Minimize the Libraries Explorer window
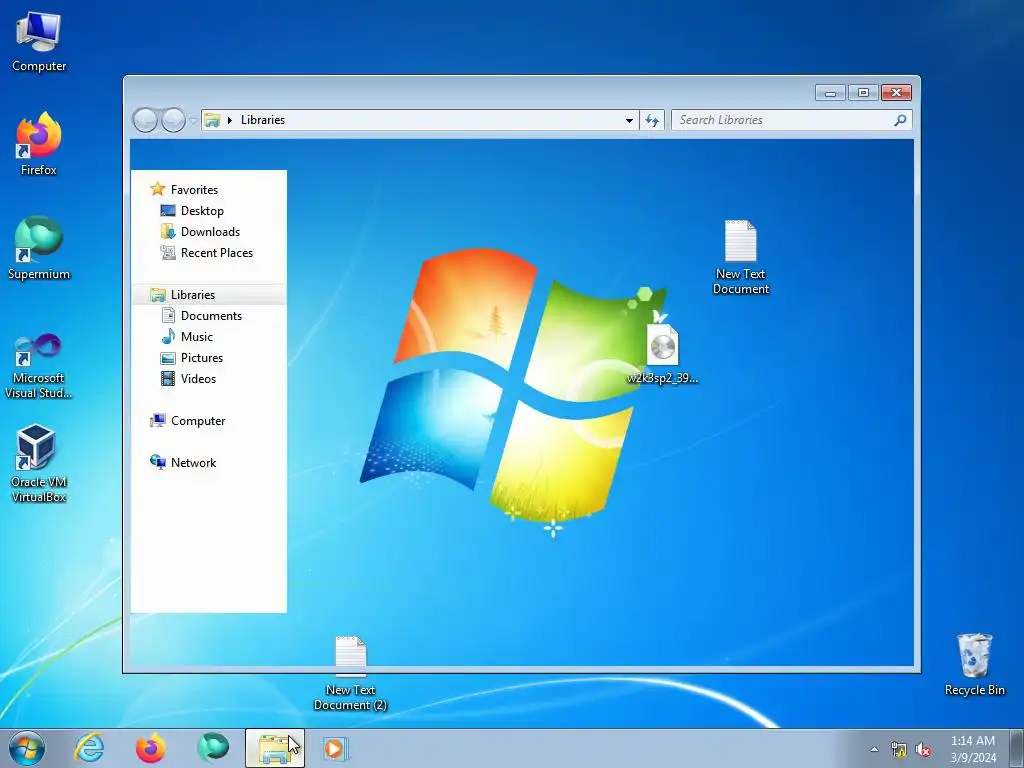Image resolution: width=1024 pixels, height=768 pixels. pyautogui.click(x=831, y=93)
